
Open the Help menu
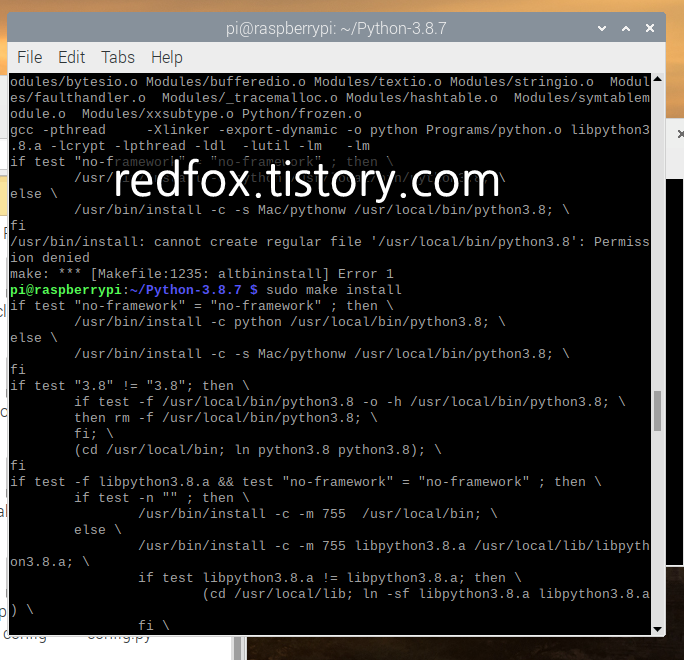[x=167, y=57]
